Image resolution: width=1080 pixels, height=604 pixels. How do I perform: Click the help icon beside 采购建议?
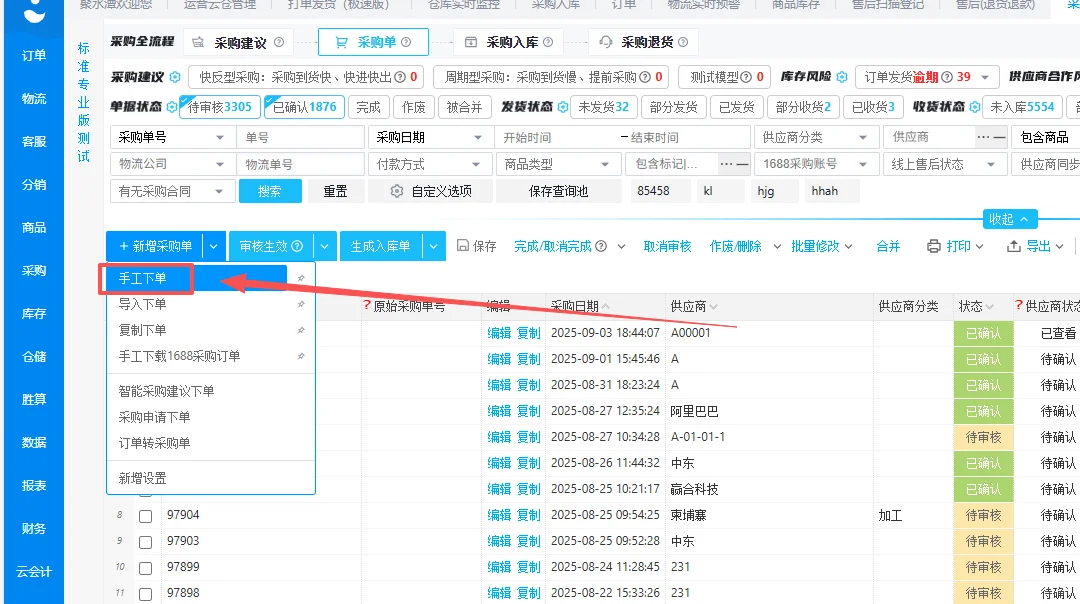coord(279,42)
